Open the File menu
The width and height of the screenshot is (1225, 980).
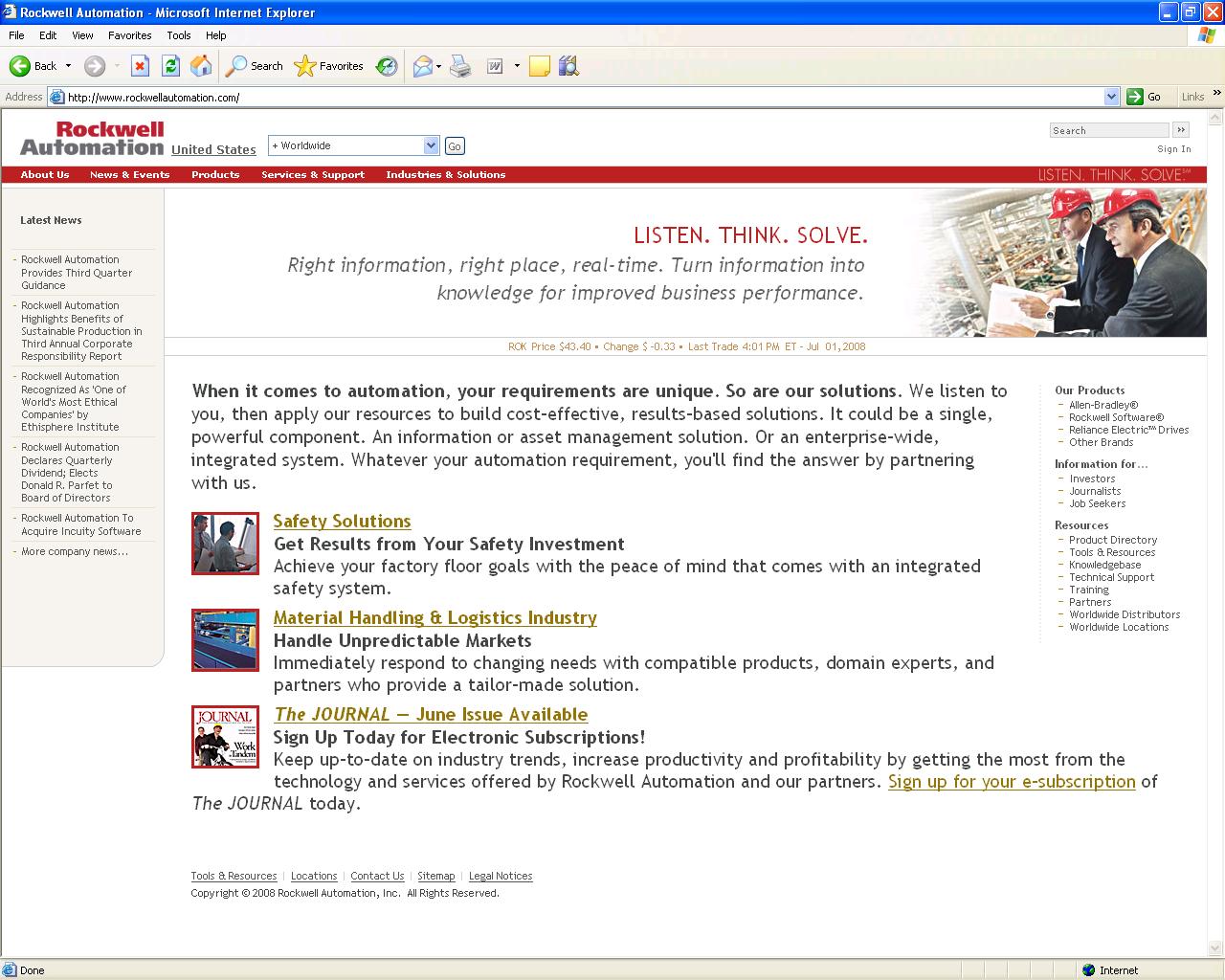click(16, 35)
